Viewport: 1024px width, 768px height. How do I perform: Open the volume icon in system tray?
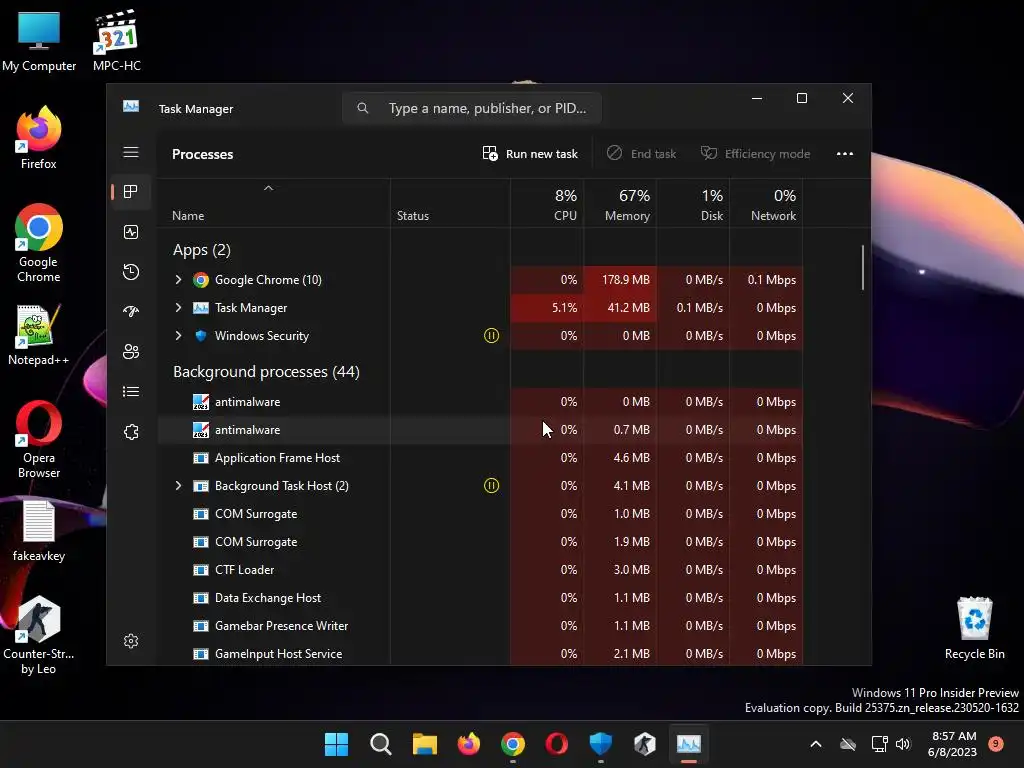pos(903,744)
